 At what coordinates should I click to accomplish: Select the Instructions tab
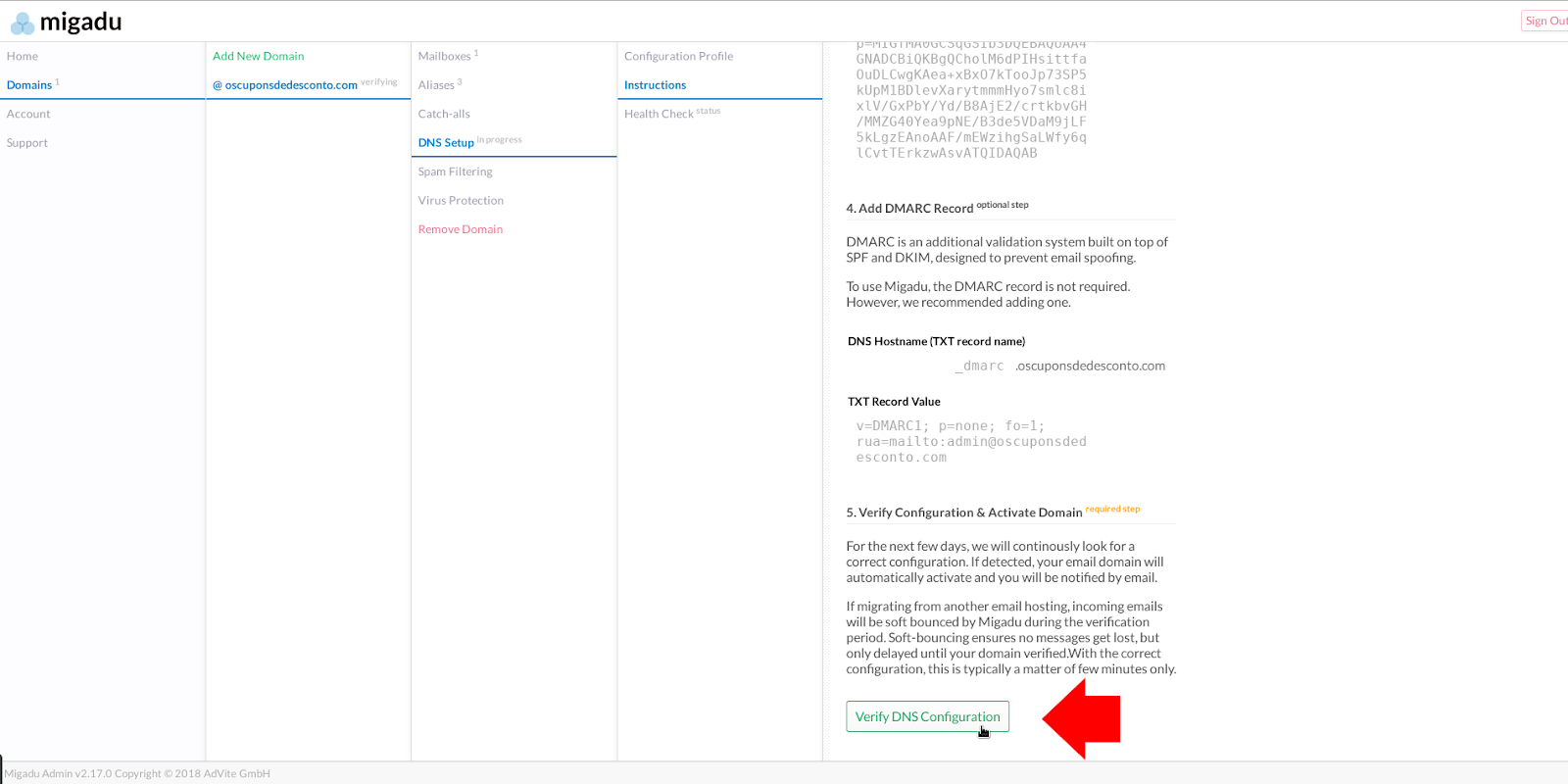click(656, 85)
